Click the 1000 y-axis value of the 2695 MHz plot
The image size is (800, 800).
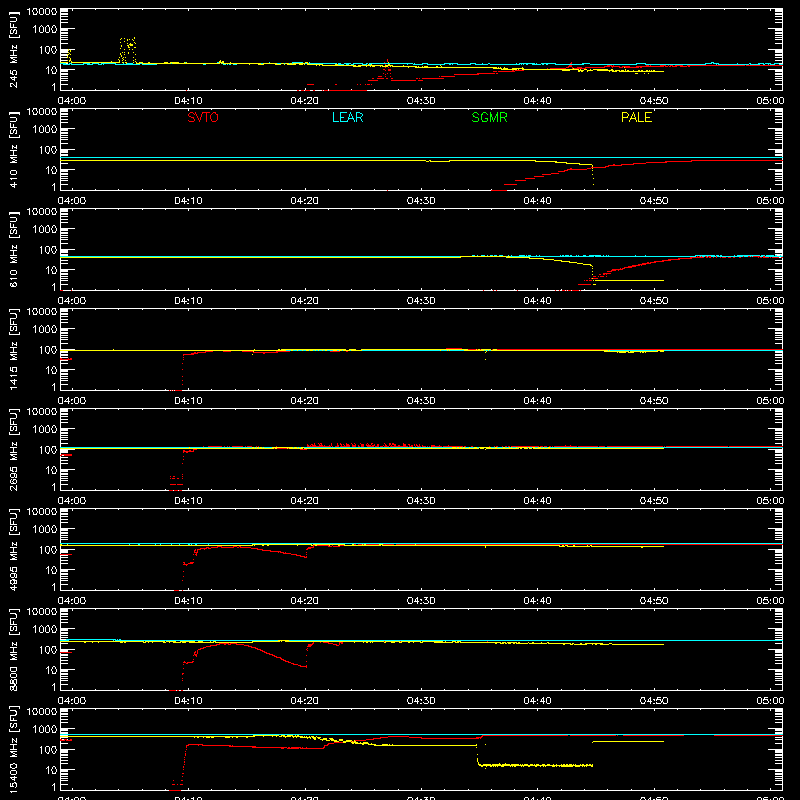(x=45, y=430)
